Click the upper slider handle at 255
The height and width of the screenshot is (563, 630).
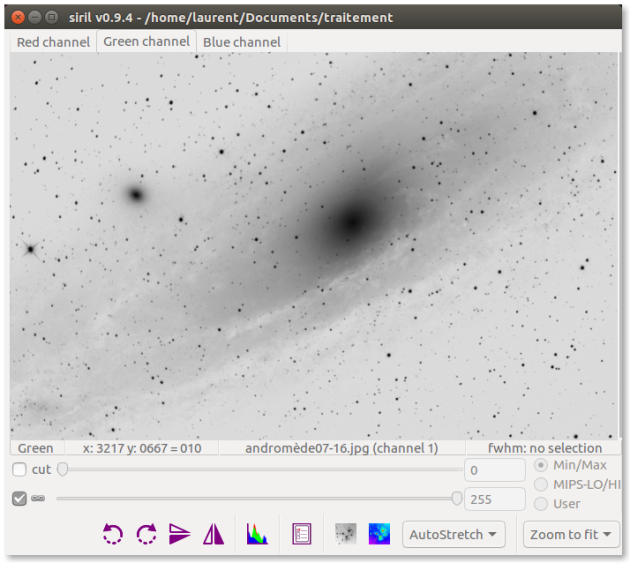coord(457,498)
